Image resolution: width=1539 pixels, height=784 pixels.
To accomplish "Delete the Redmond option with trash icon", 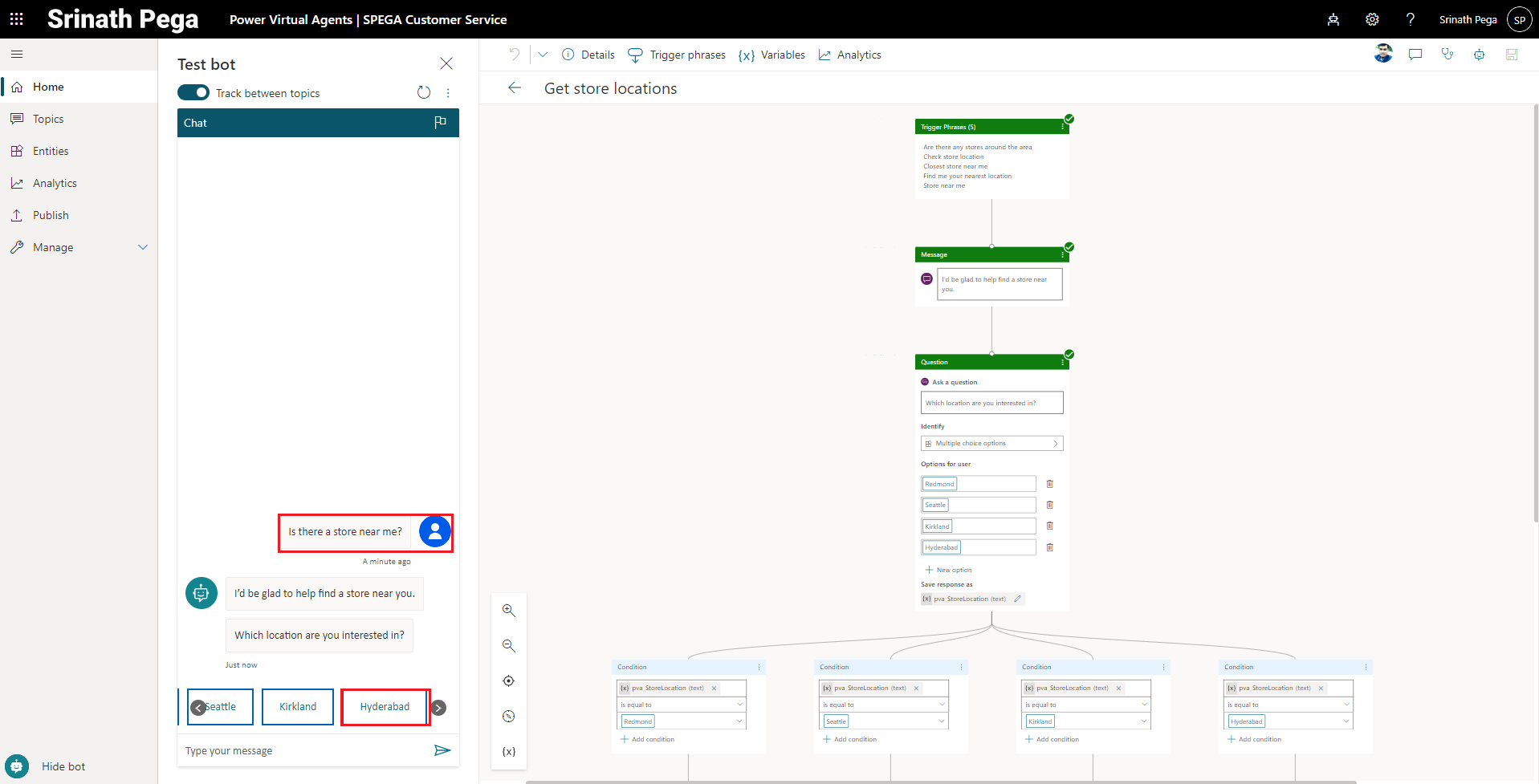I will point(1049,484).
